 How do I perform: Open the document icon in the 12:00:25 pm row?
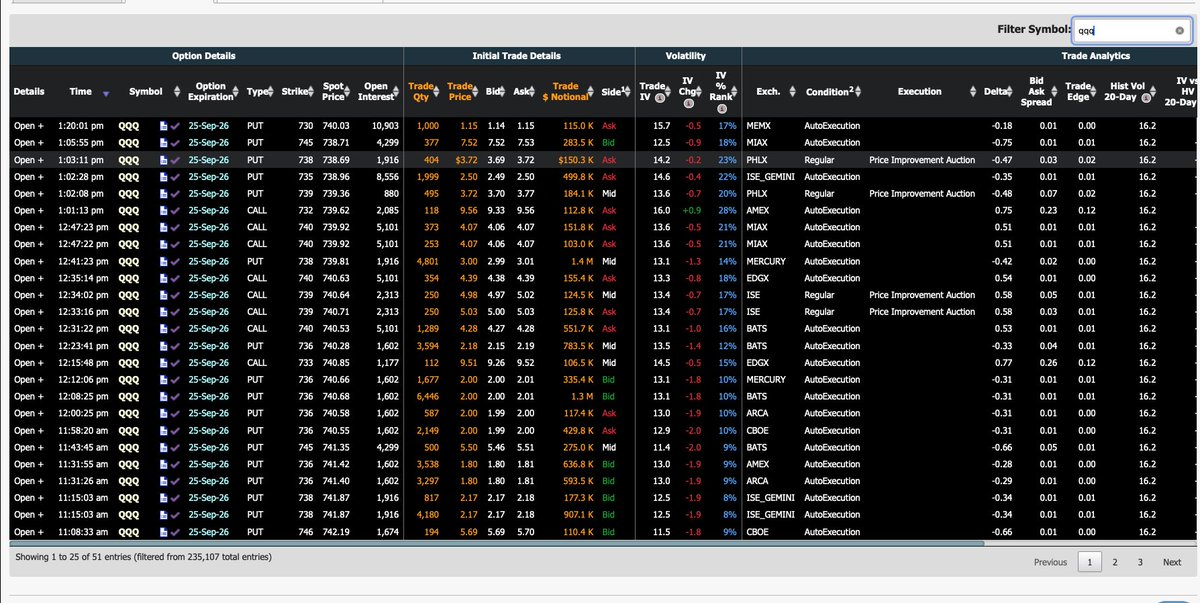point(164,413)
